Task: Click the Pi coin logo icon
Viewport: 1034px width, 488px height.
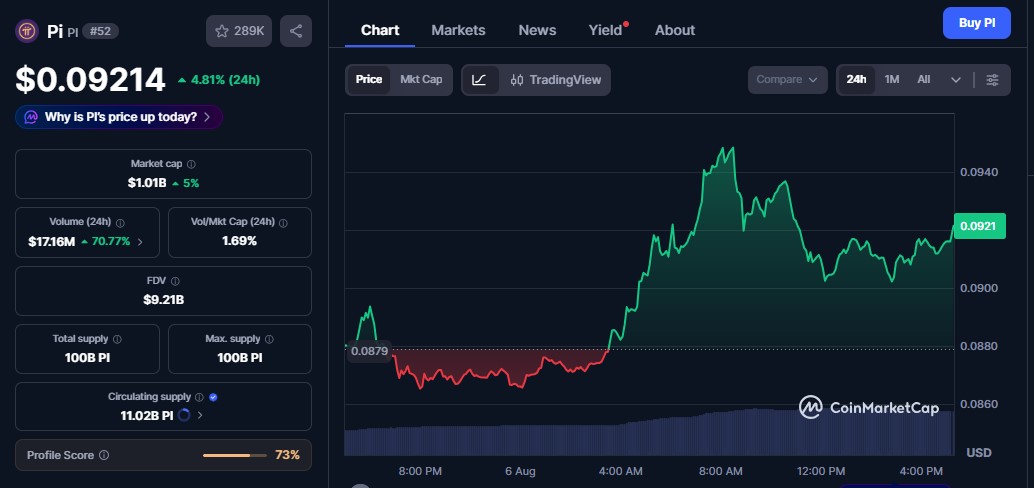Action: [x=27, y=31]
